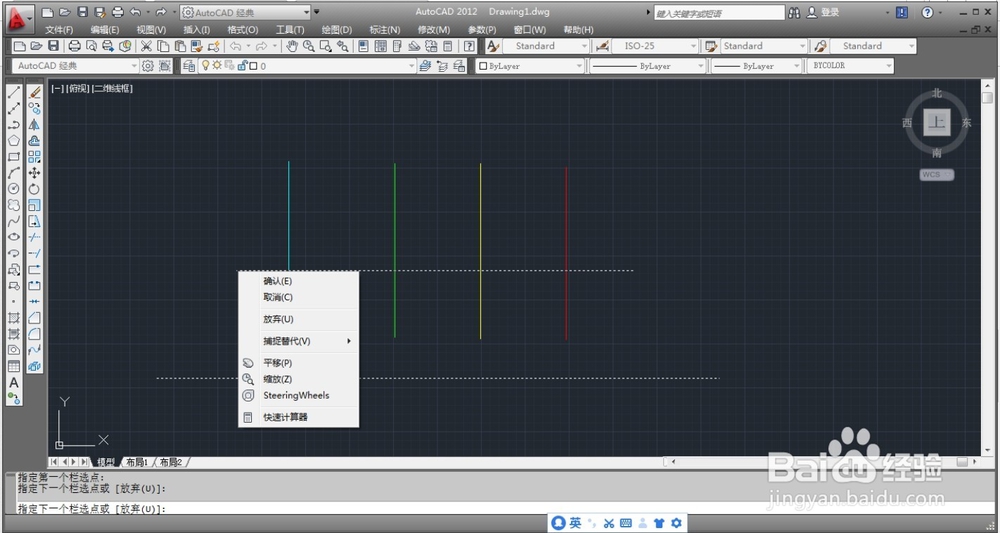Viewport: 1000px width, 533px height.
Task: Expand the 捕捉替代(V) submenu arrow
Action: coord(349,341)
